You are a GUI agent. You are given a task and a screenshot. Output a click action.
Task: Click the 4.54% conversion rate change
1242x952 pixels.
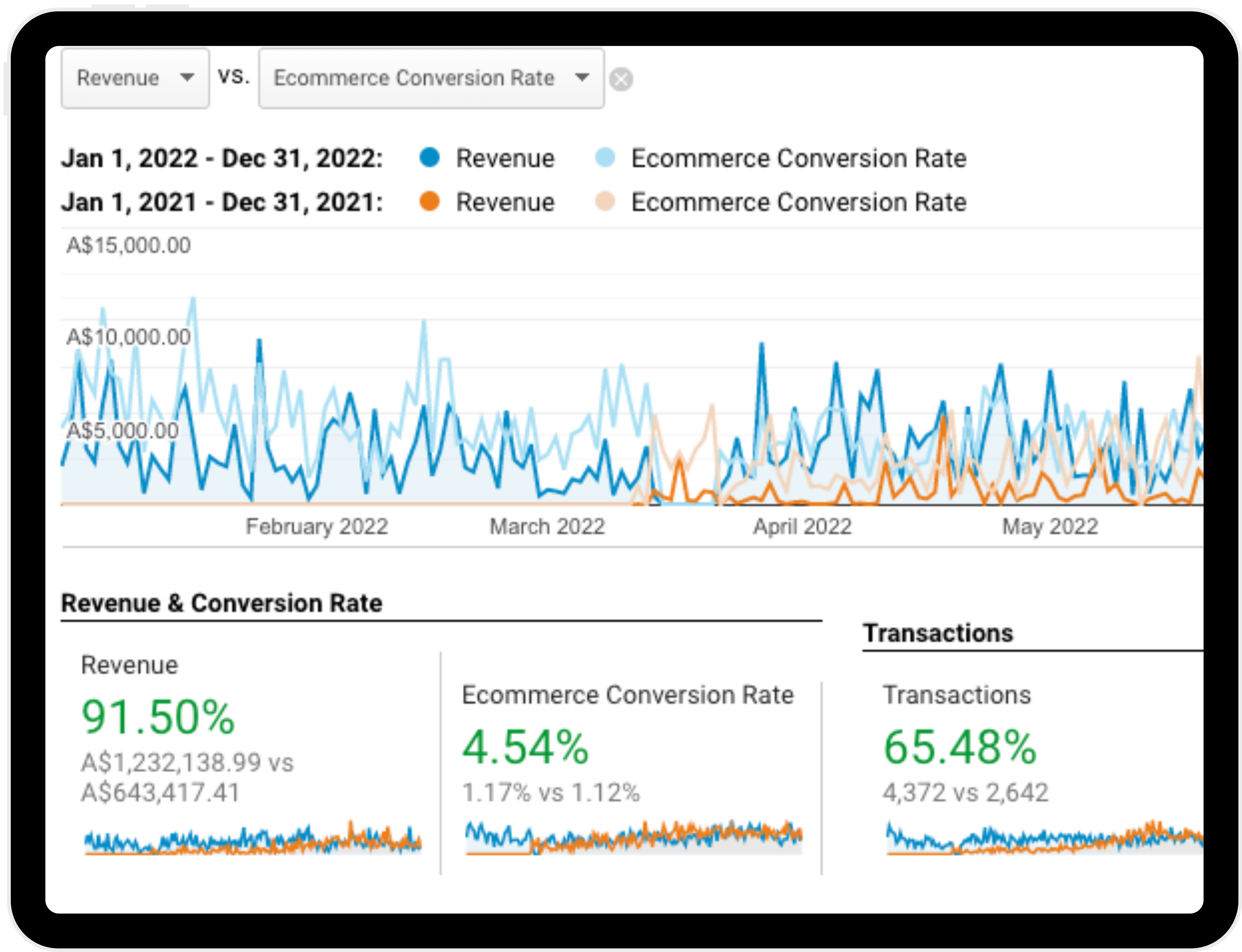pyautogui.click(x=525, y=747)
